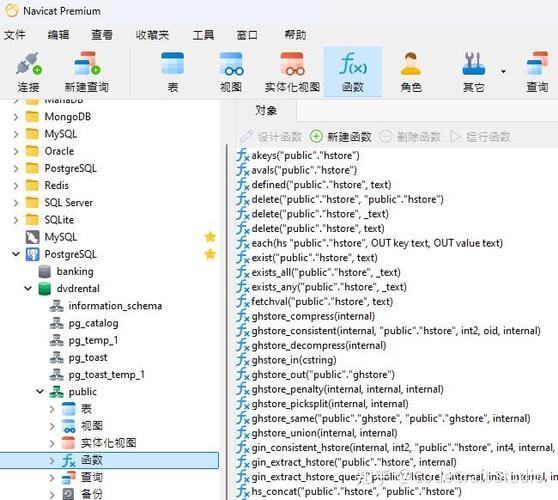Click the favorite star beside MySQL connection
Screen dimensions: 558x500
210,237
